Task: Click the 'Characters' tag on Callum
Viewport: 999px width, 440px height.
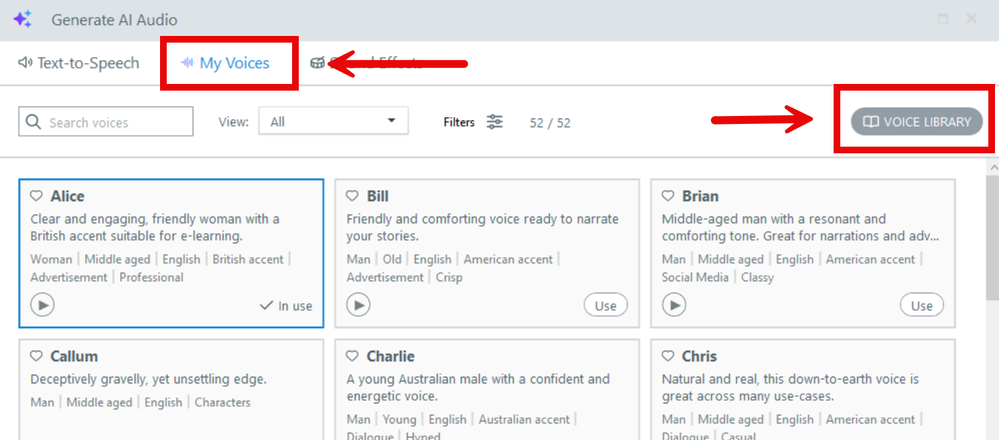Action: click(x=222, y=402)
